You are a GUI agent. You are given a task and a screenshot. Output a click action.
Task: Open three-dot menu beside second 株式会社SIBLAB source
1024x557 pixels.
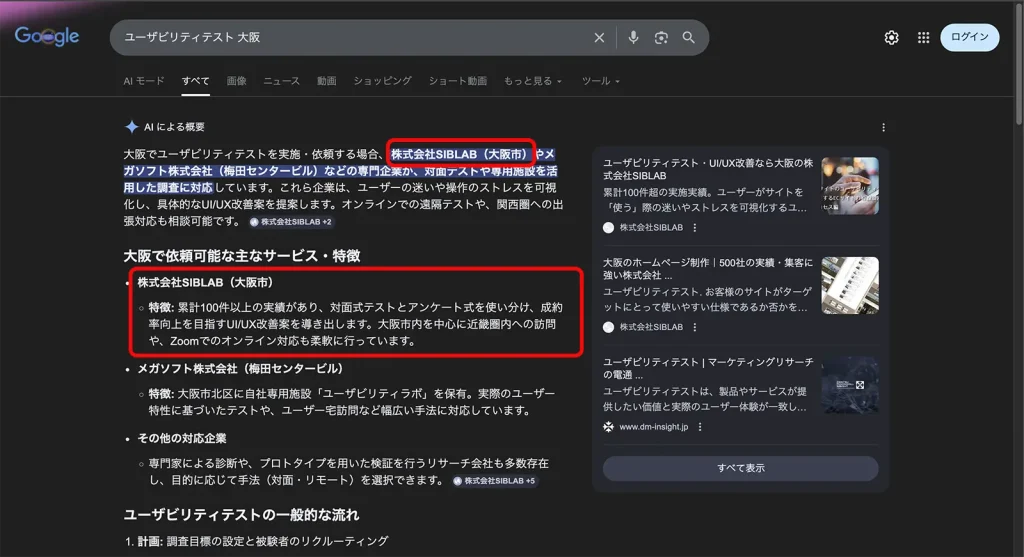[695, 327]
